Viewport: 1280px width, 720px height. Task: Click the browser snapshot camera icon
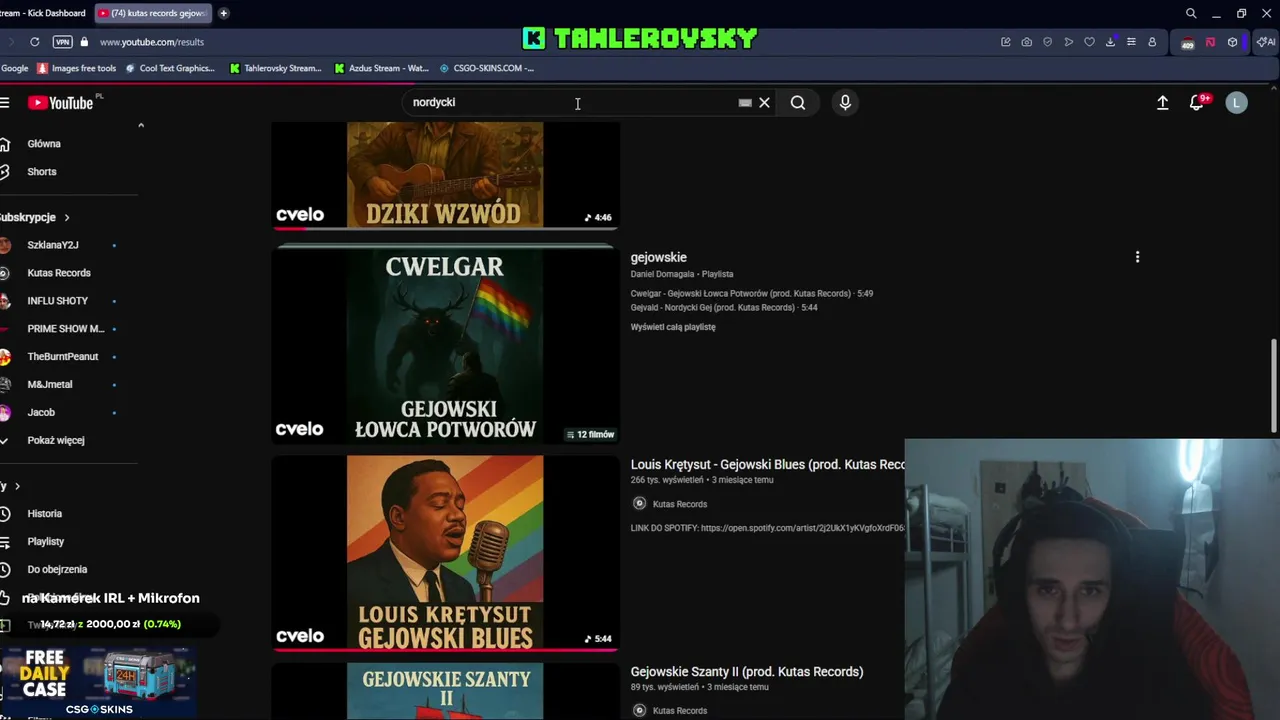(1026, 42)
